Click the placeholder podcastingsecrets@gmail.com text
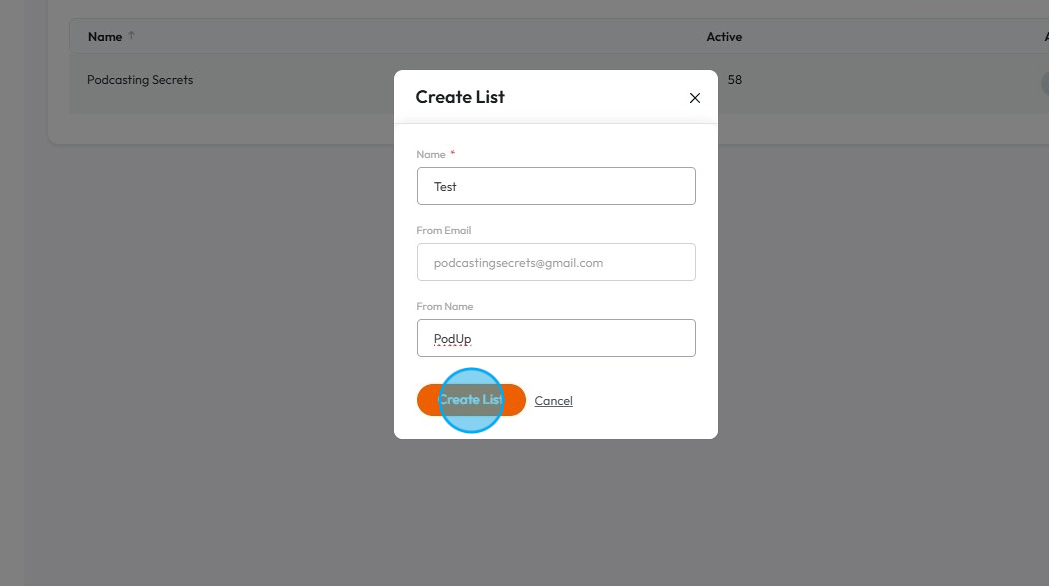 518,263
